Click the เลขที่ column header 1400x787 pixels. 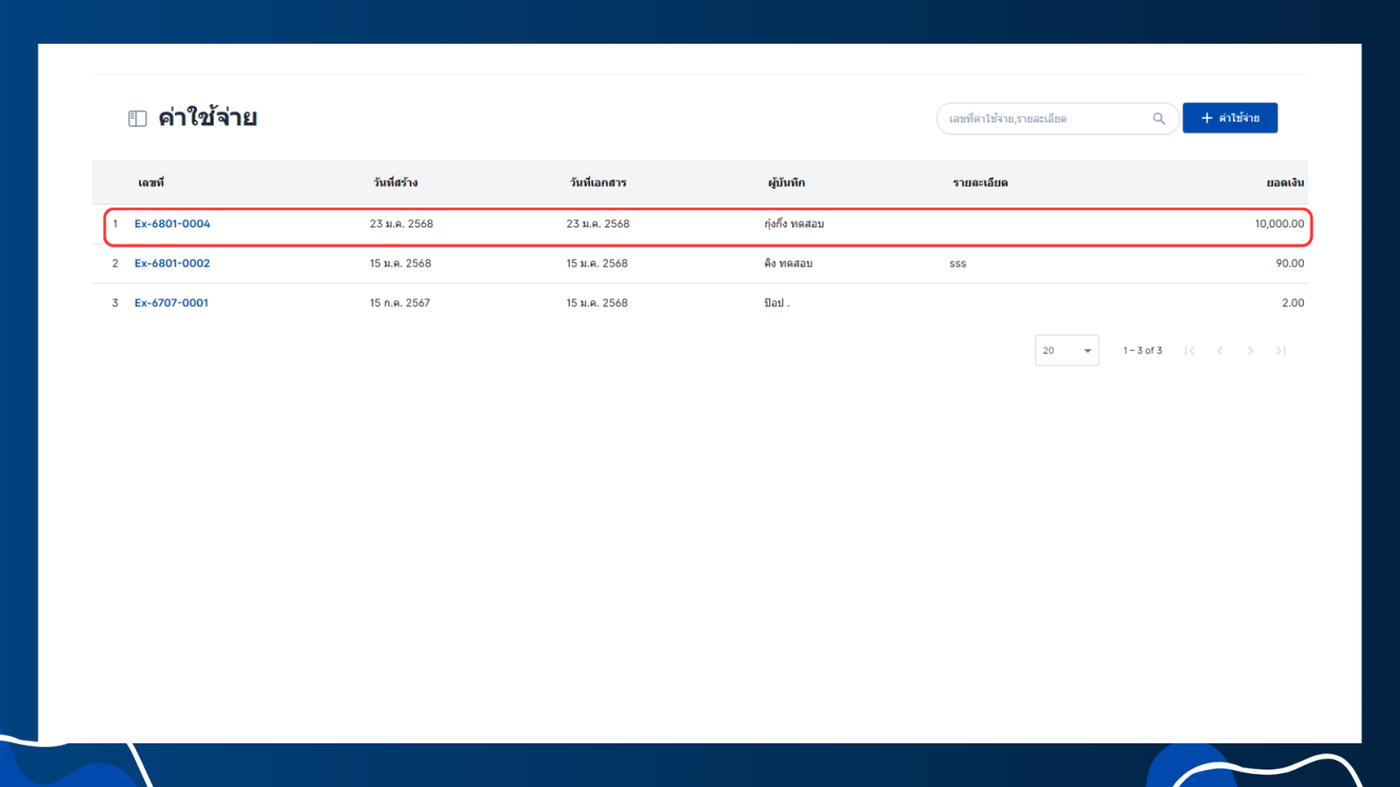(x=151, y=183)
